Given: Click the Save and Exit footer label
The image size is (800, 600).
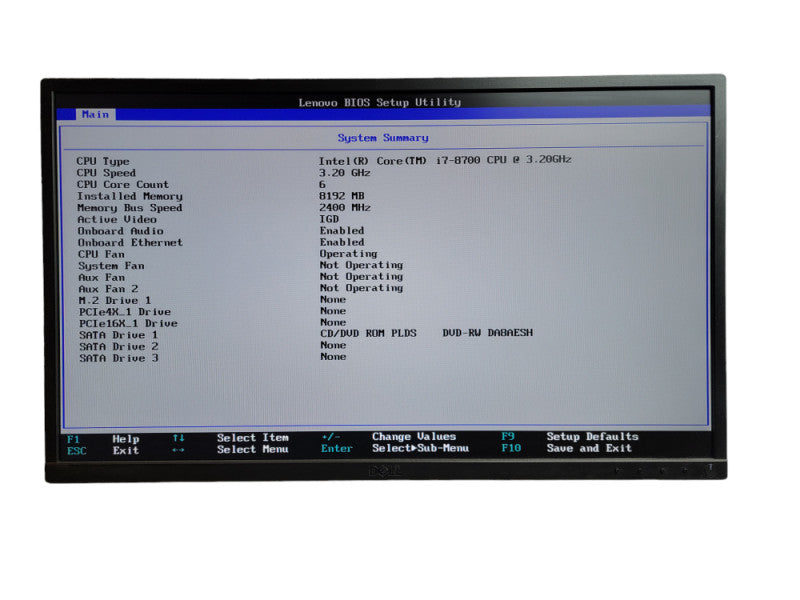Looking at the screenshot, I should (x=589, y=448).
